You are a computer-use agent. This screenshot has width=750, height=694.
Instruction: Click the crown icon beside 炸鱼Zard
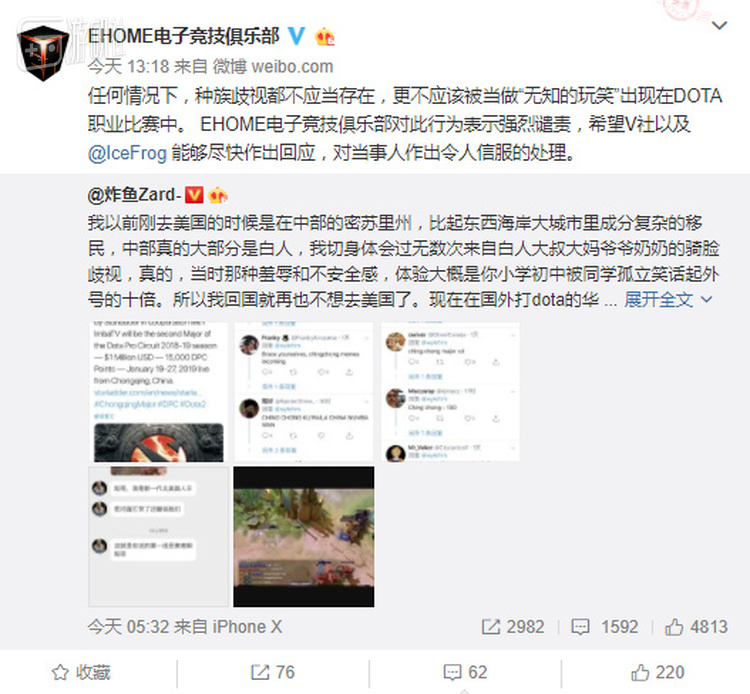pyautogui.click(x=218, y=195)
